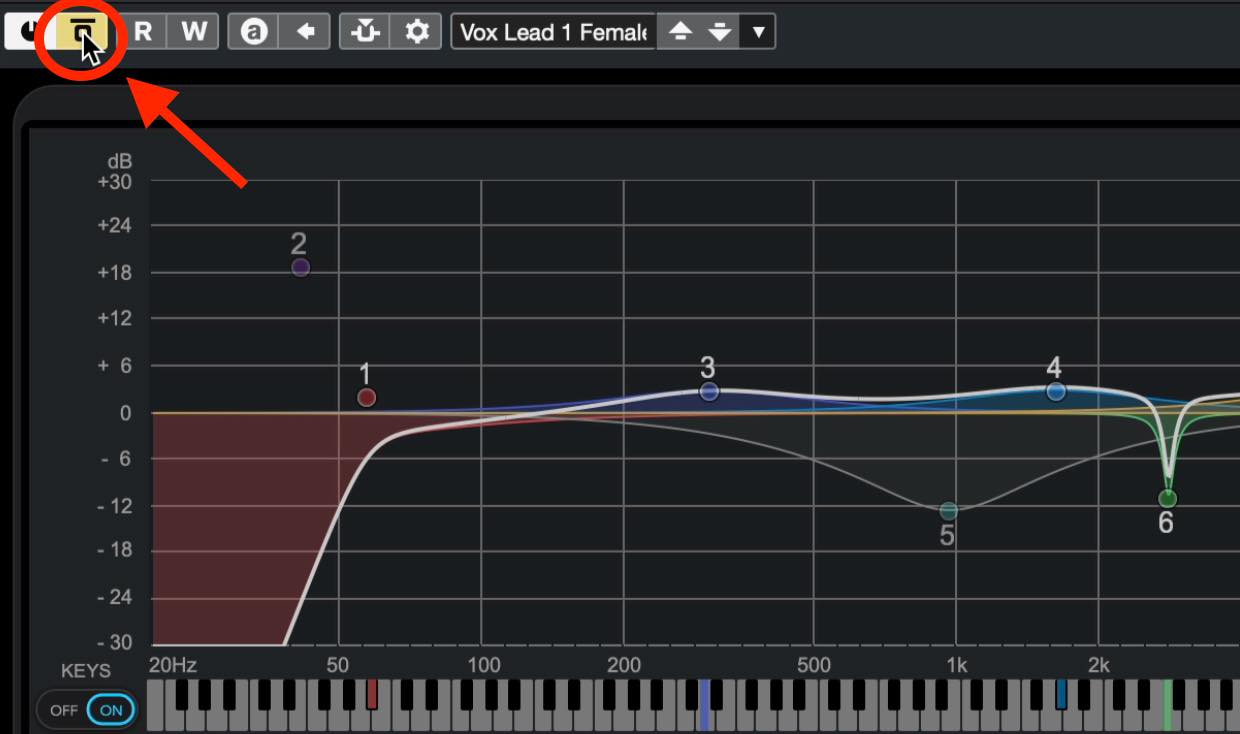Click the Vox Lead 1 Female preset field

554,31
